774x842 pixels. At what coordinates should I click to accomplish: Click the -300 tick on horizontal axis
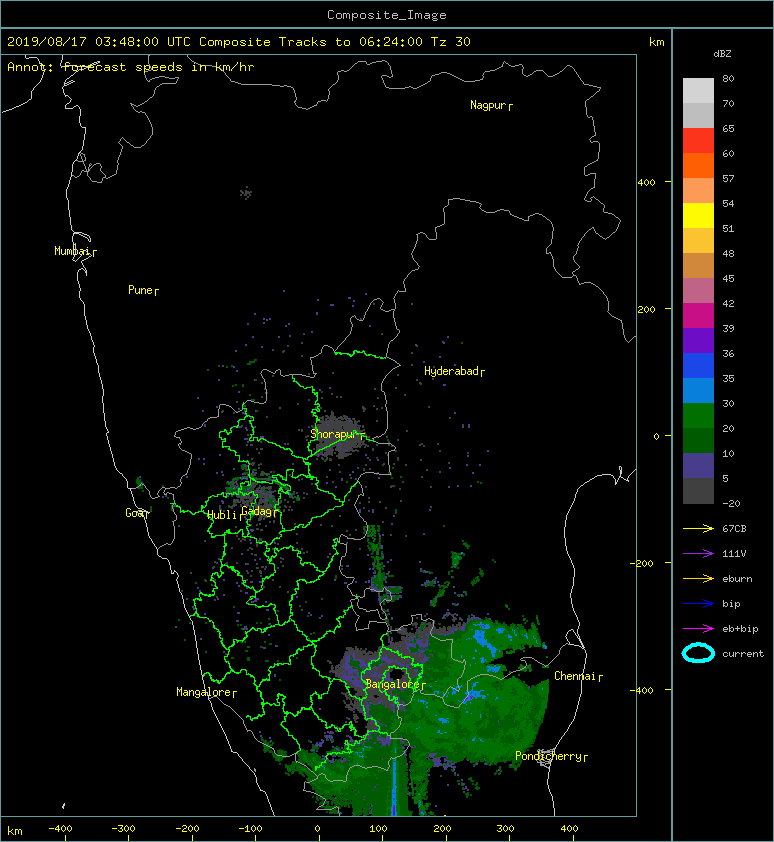(123, 829)
